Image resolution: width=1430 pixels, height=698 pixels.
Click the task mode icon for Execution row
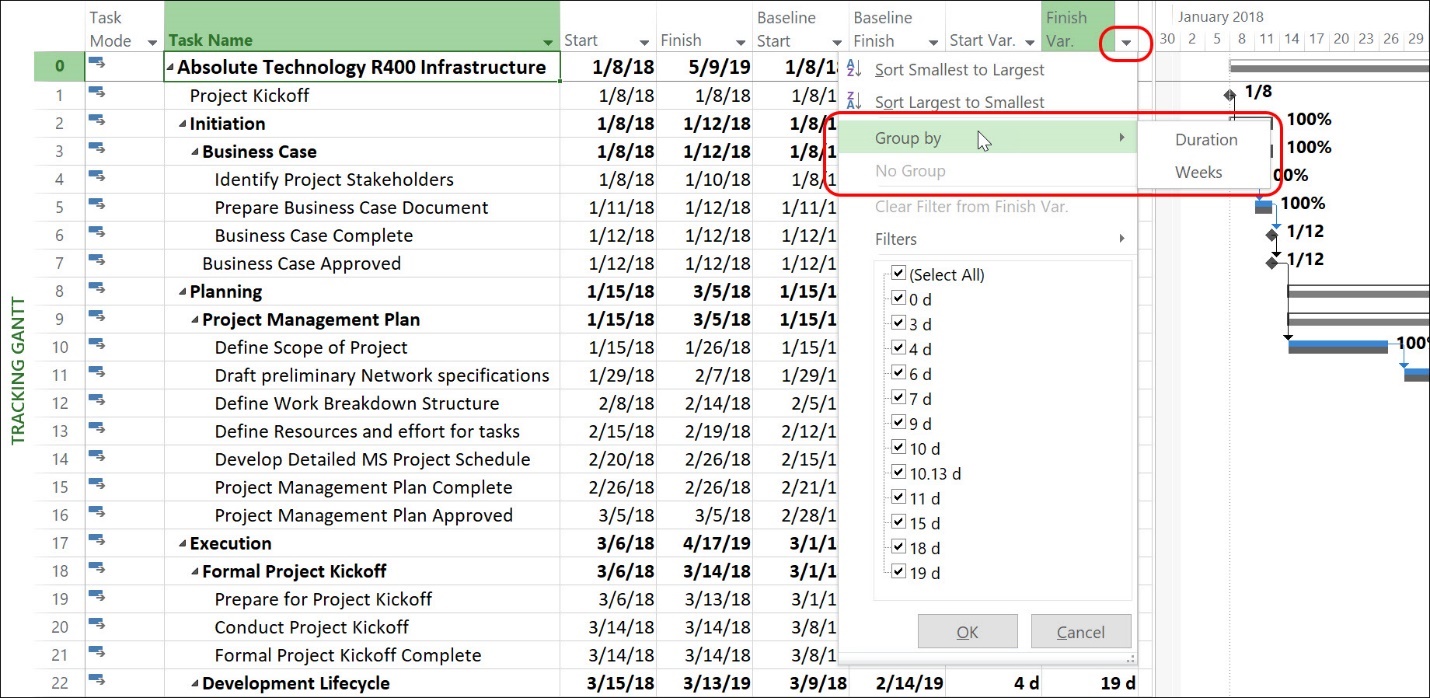point(97,540)
